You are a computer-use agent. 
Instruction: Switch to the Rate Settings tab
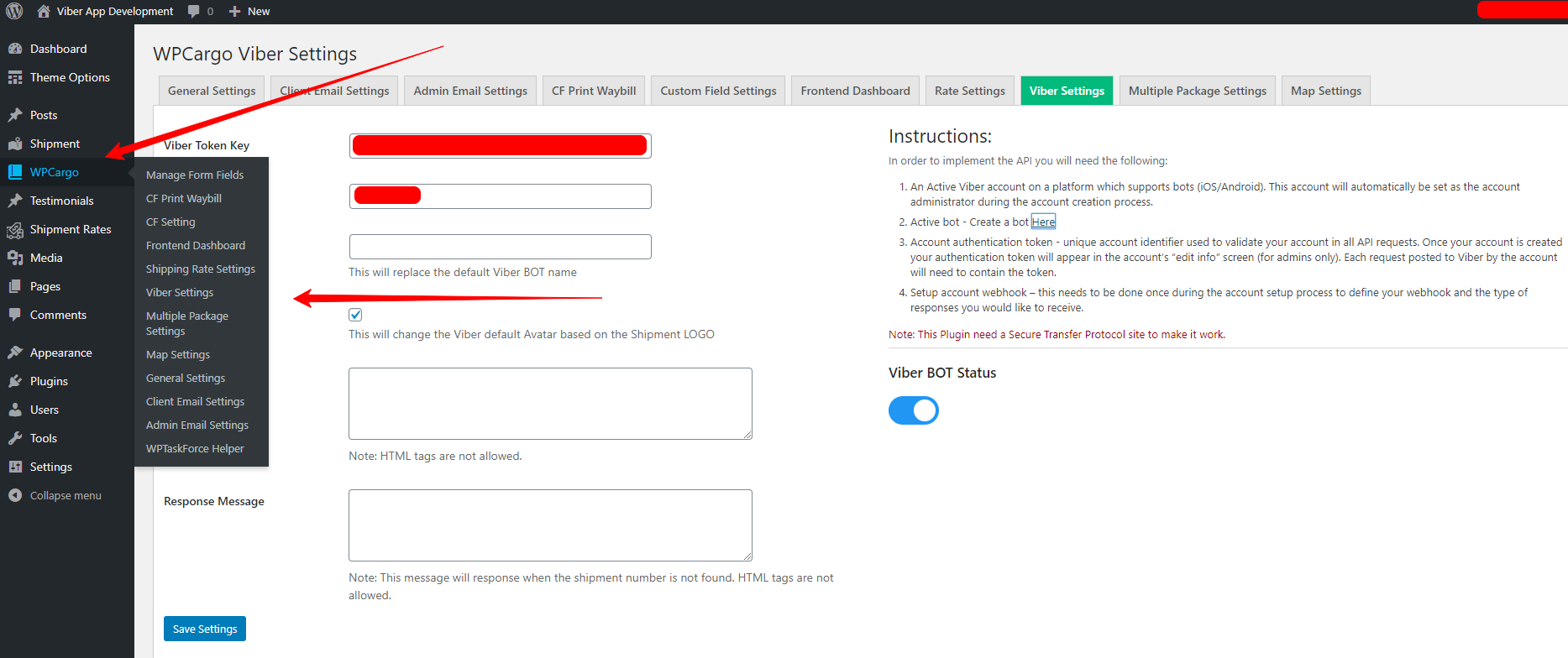point(969,91)
